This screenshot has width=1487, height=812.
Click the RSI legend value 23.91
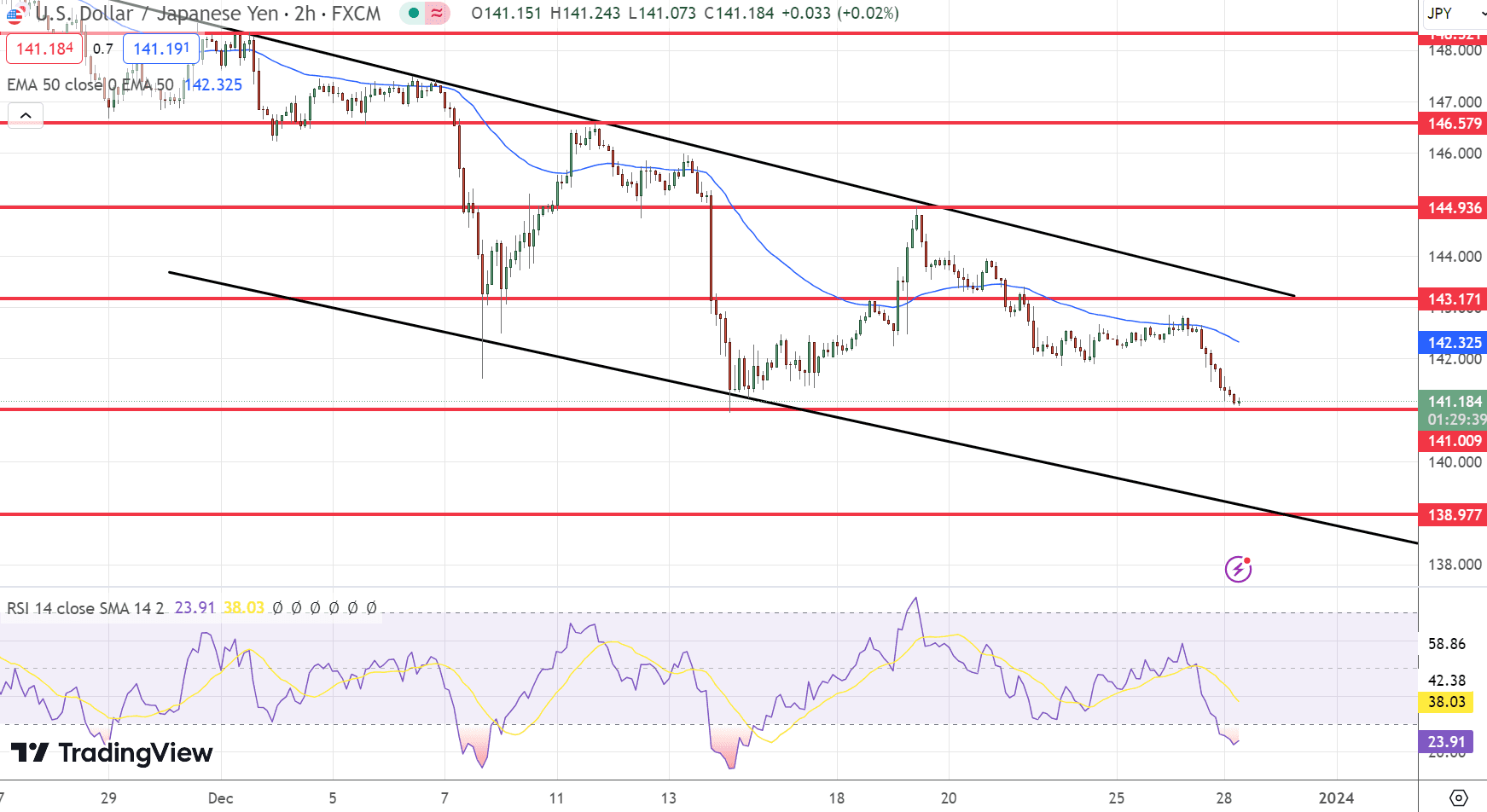click(x=195, y=608)
